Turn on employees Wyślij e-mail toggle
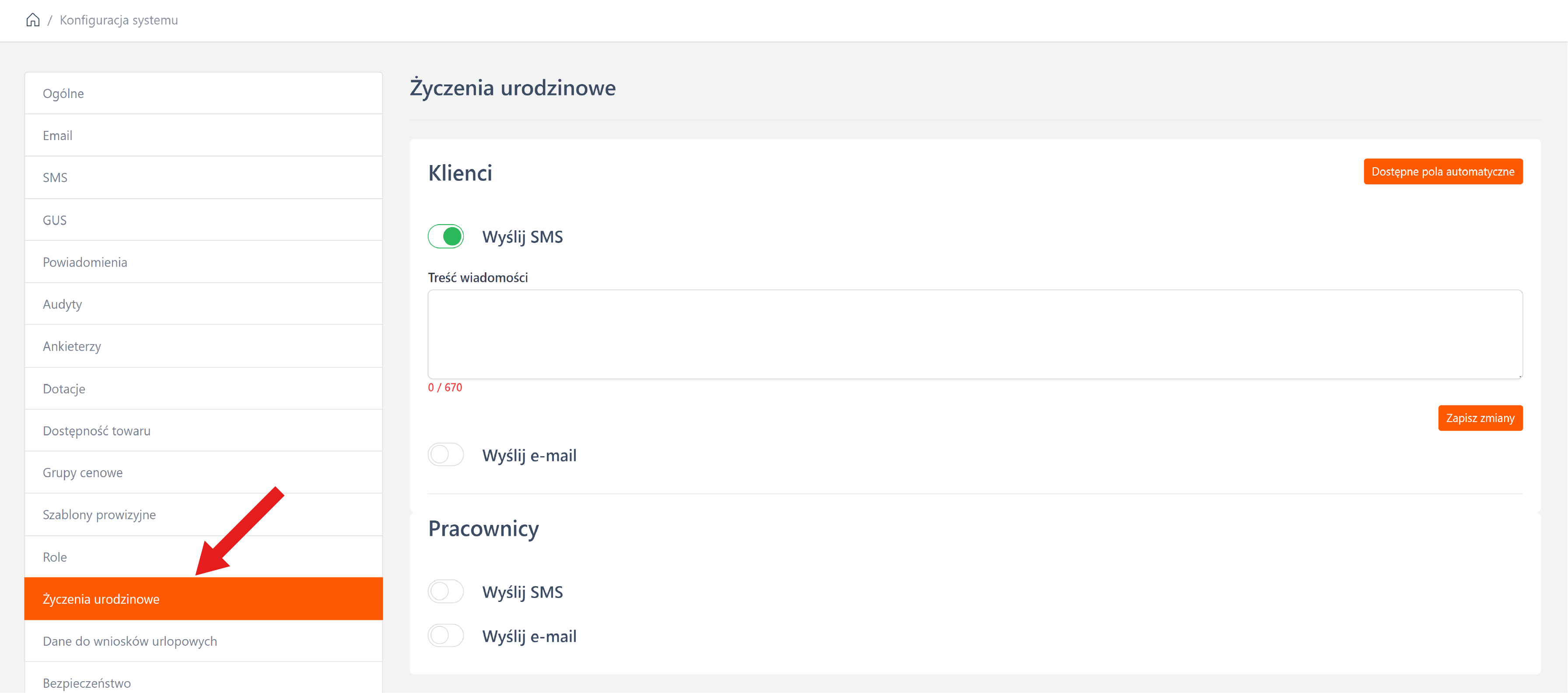Viewport: 1568px width, 693px height. pos(445,636)
